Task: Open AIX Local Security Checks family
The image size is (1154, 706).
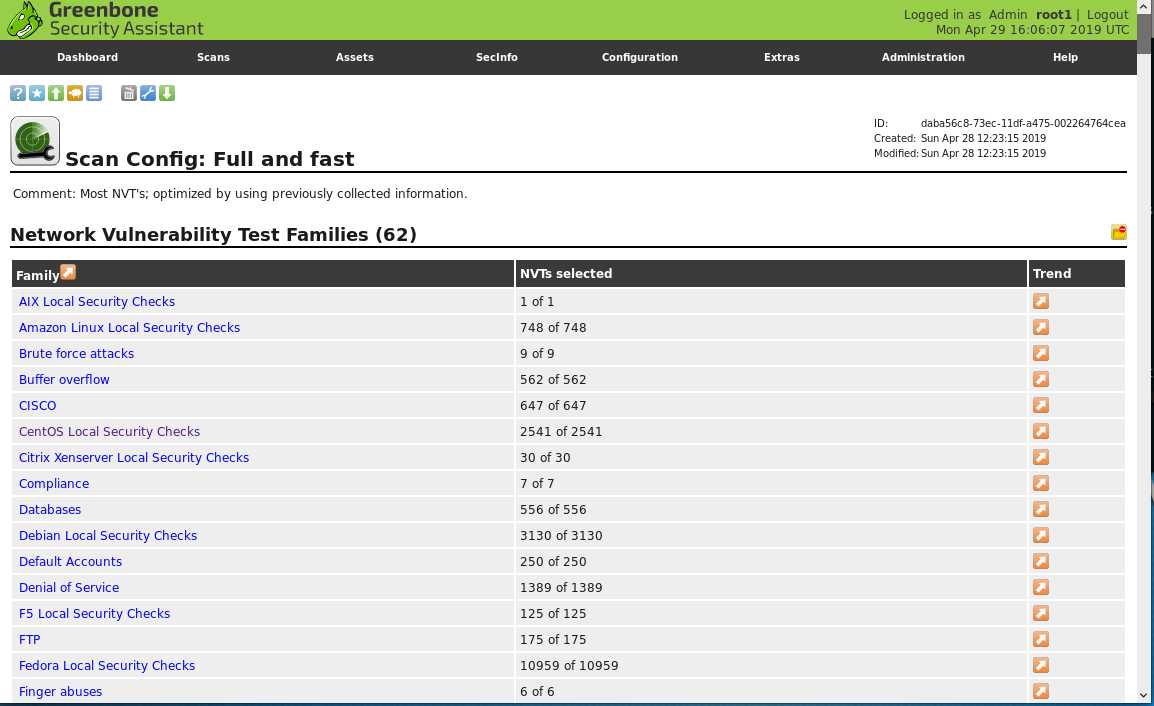Action: (x=96, y=301)
